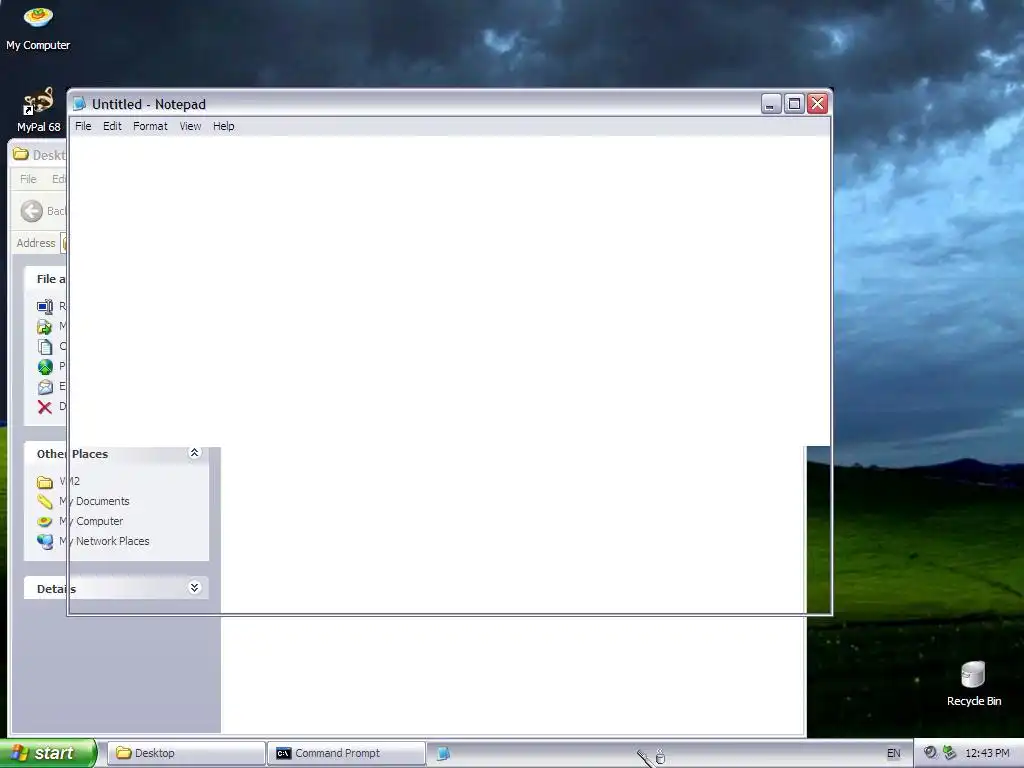Open the My Network Places link
This screenshot has height=768, width=1024.
104,541
